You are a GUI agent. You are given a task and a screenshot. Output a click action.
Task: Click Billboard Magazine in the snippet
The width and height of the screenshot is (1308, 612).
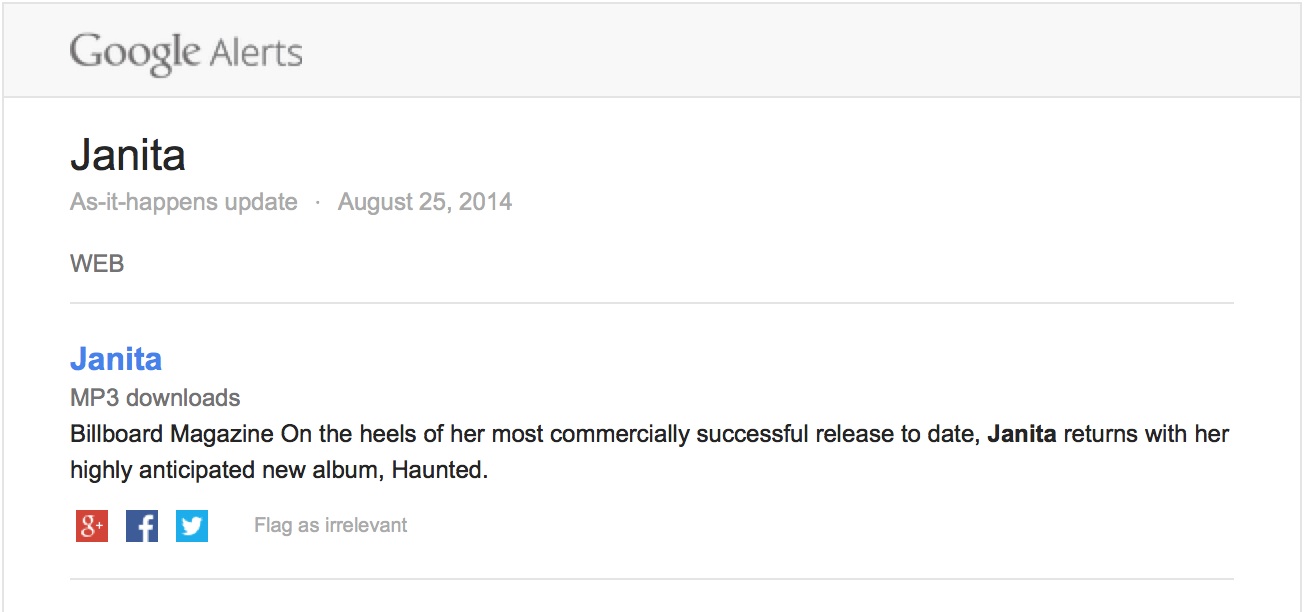172,435
